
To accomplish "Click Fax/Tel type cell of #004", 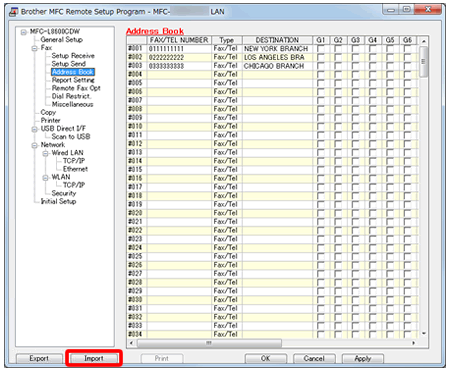I will pos(227,75).
